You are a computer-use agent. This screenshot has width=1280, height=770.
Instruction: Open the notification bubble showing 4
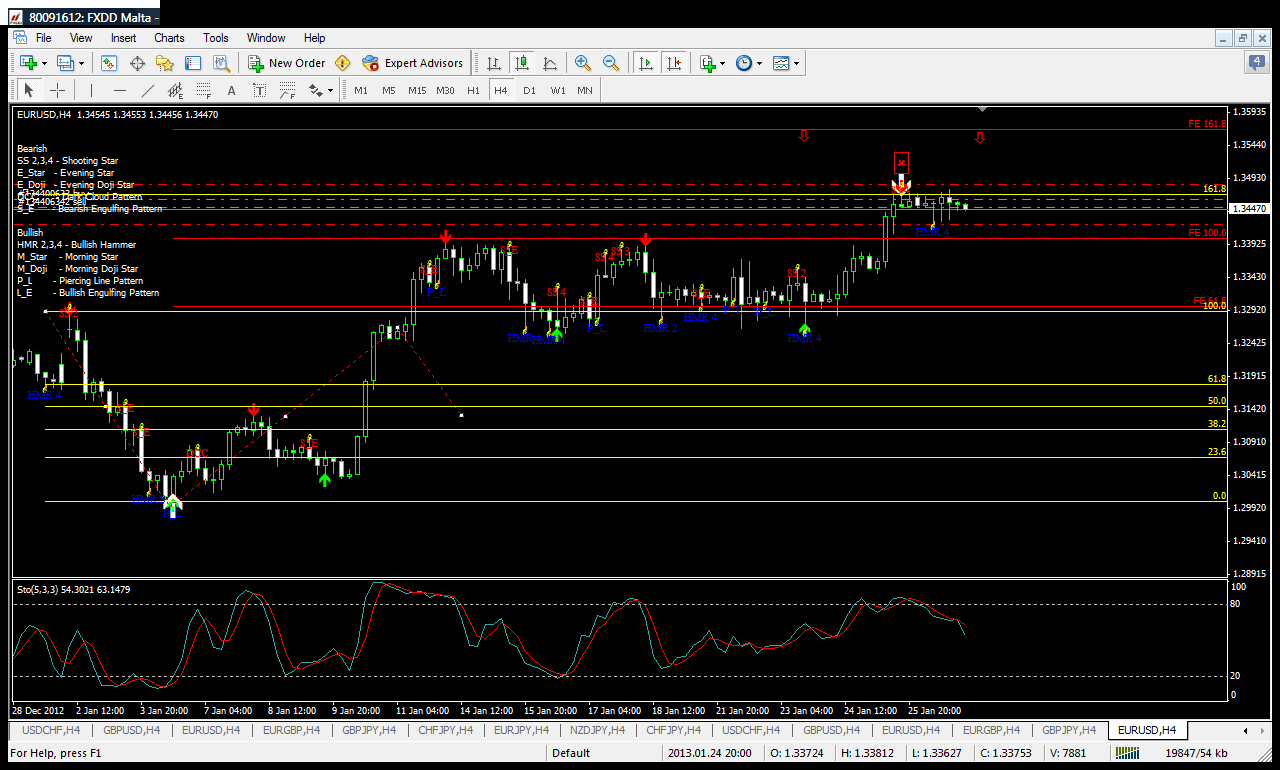pyautogui.click(x=1256, y=63)
